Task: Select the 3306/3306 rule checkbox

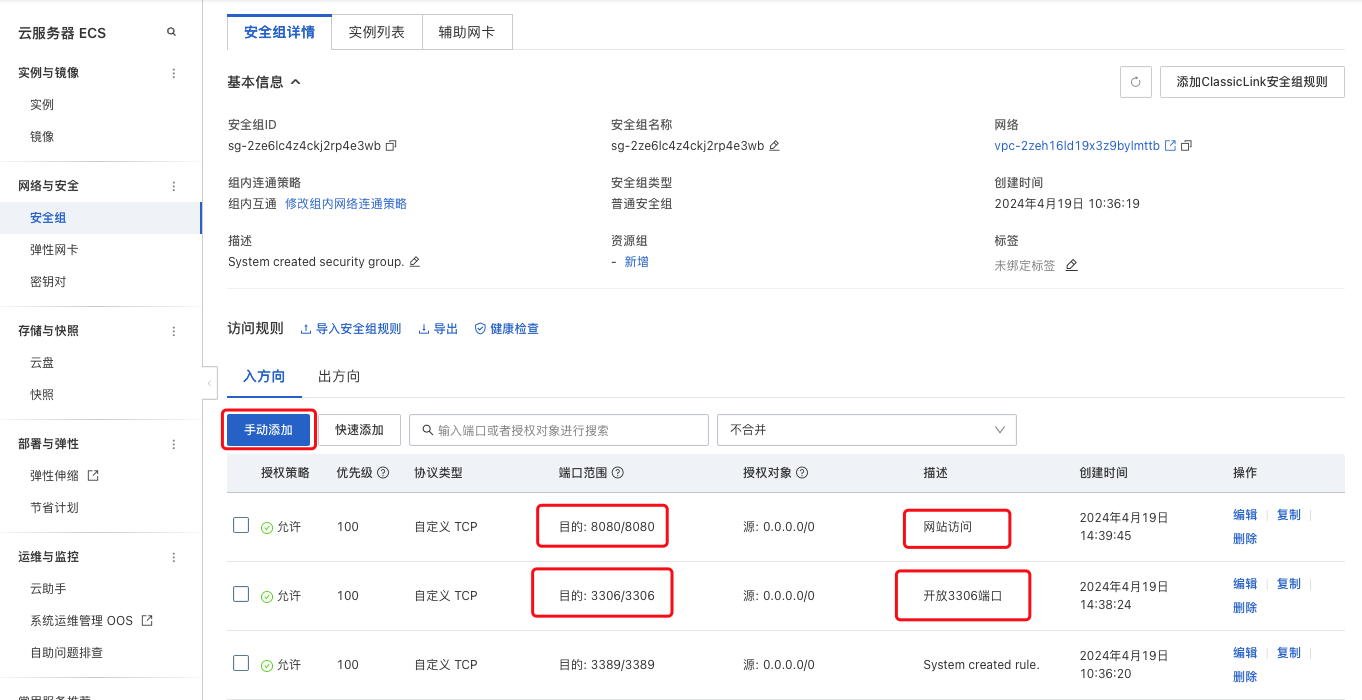Action: tap(241, 594)
